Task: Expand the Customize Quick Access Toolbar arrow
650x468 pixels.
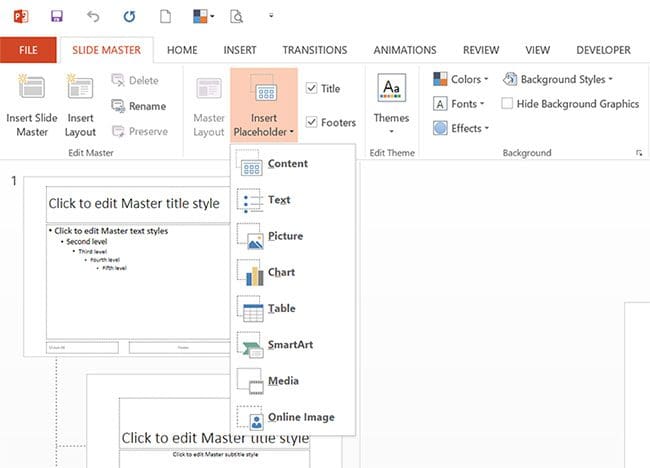Action: (x=271, y=16)
